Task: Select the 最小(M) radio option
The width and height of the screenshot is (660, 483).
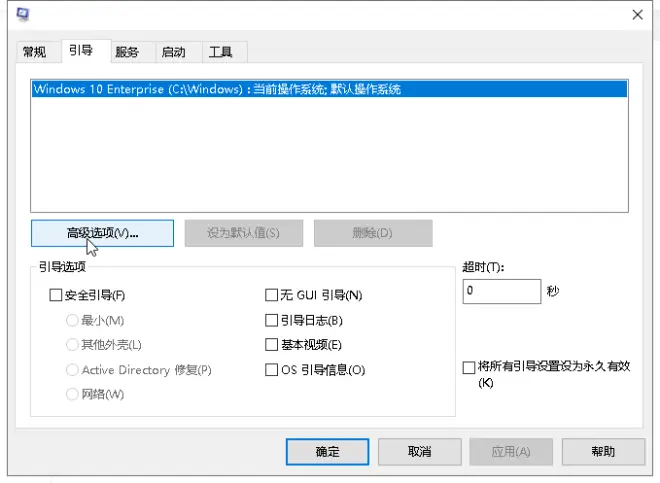Action: pos(72,320)
